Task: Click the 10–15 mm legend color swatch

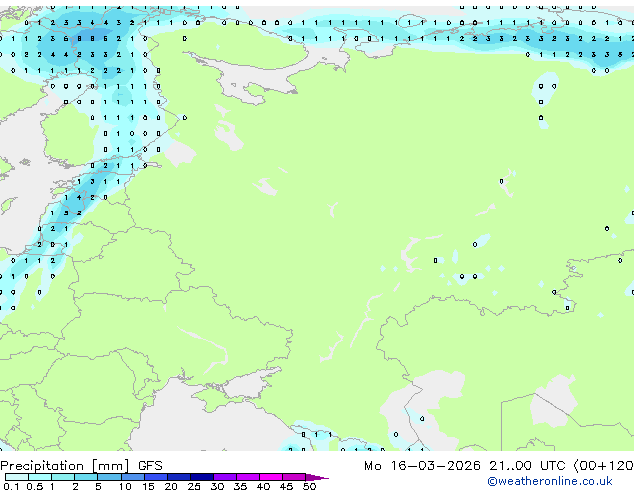Action: coord(132,477)
